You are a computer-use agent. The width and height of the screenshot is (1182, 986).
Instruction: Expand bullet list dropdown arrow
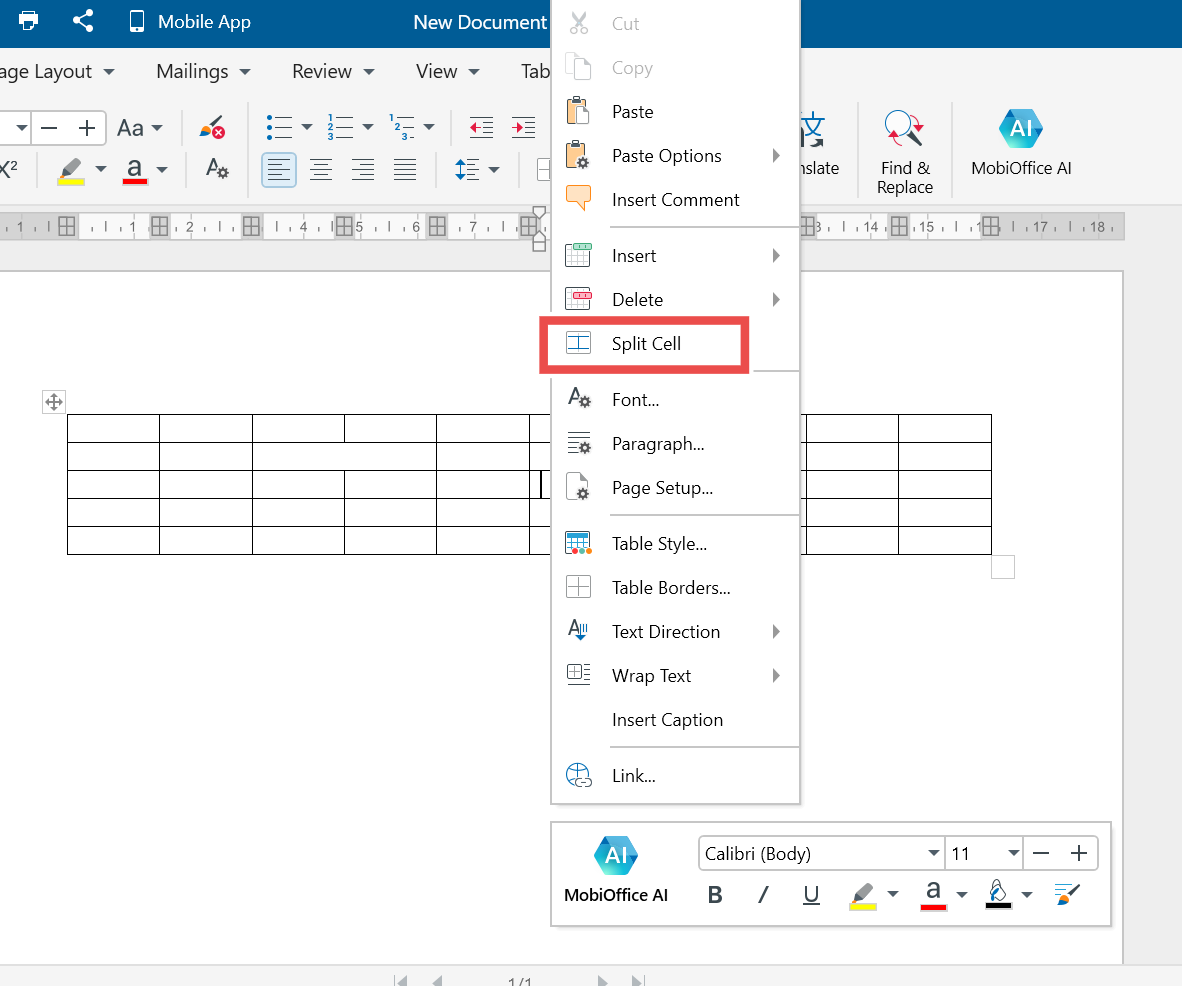coord(307,127)
